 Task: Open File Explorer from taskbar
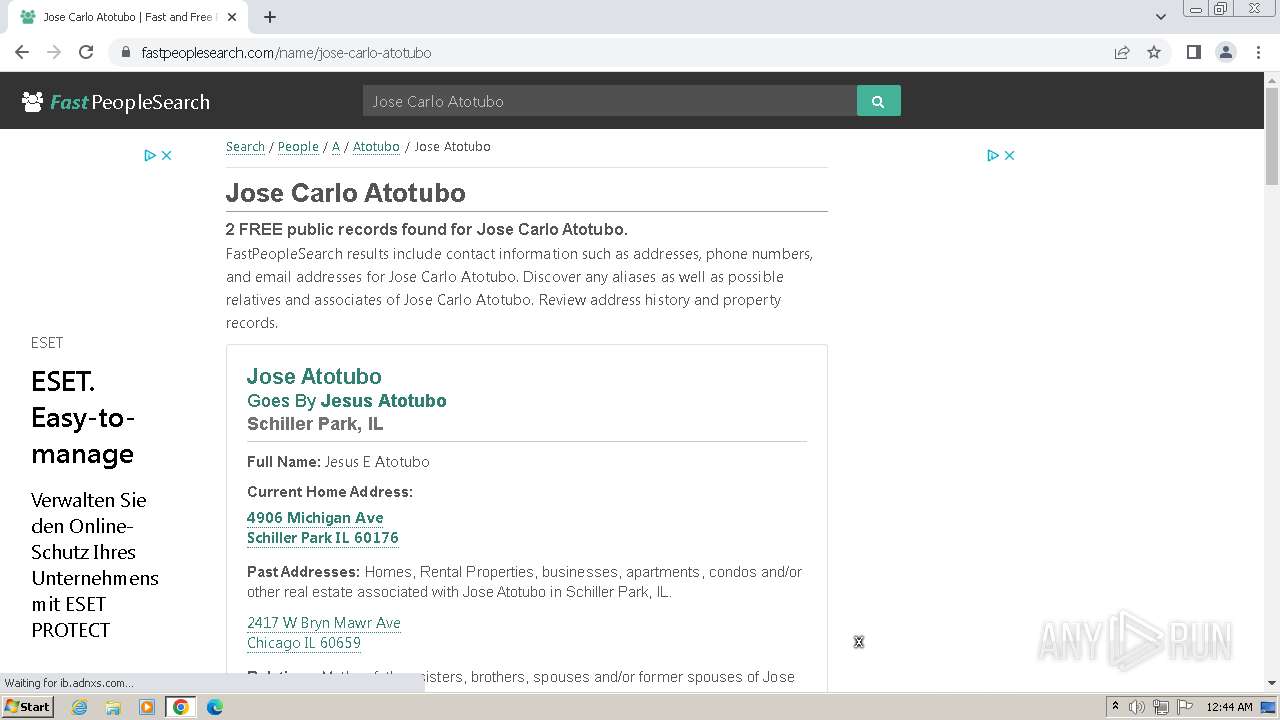(x=113, y=707)
